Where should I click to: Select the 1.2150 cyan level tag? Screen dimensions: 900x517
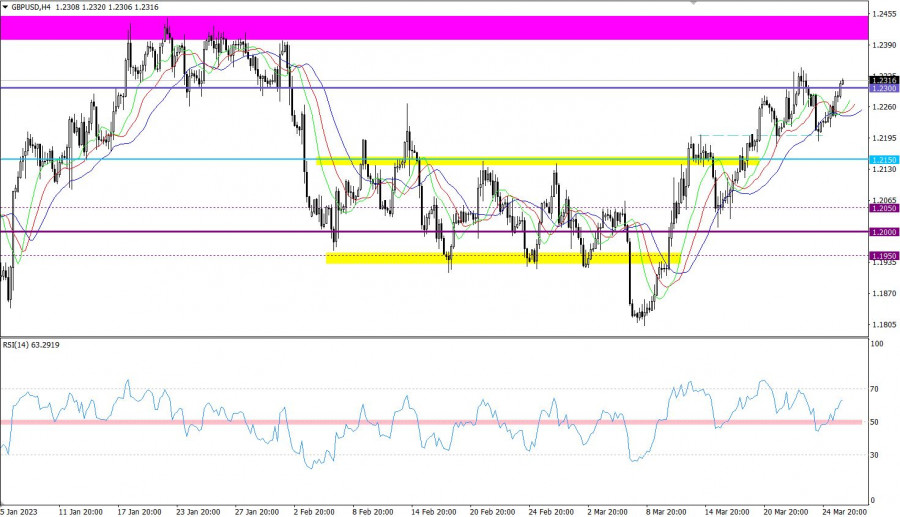(883, 159)
